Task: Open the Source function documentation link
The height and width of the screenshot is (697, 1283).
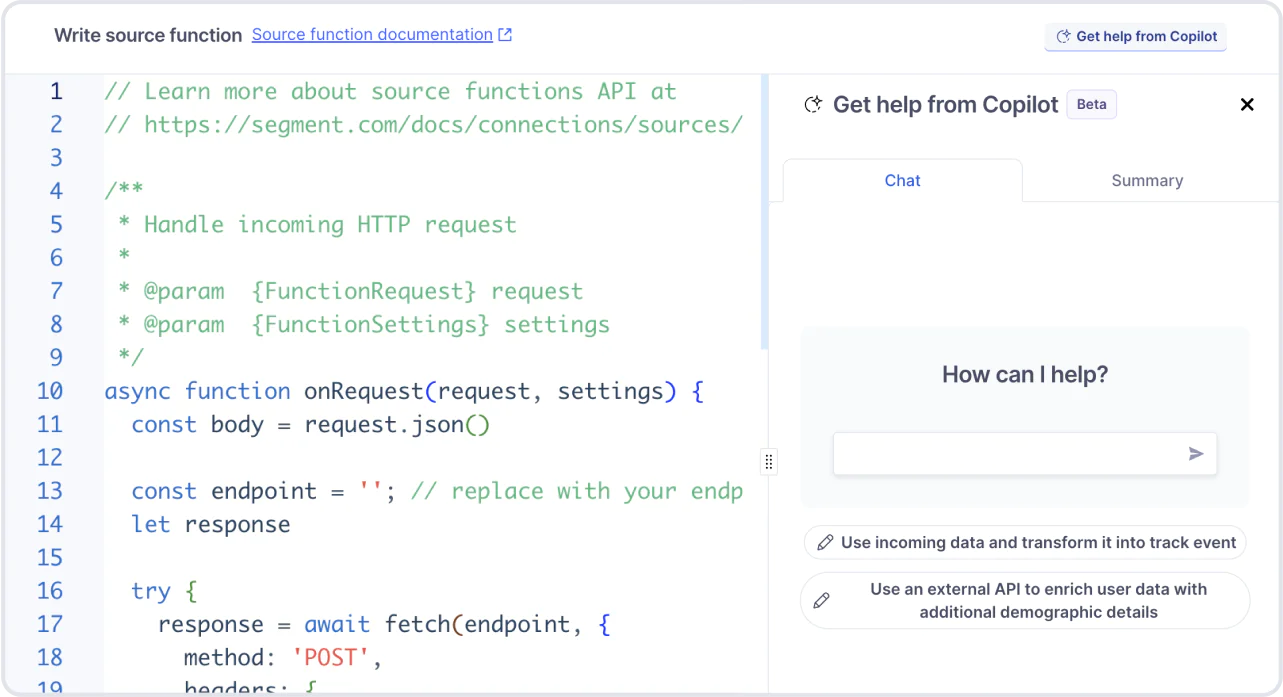Action: [x=371, y=34]
